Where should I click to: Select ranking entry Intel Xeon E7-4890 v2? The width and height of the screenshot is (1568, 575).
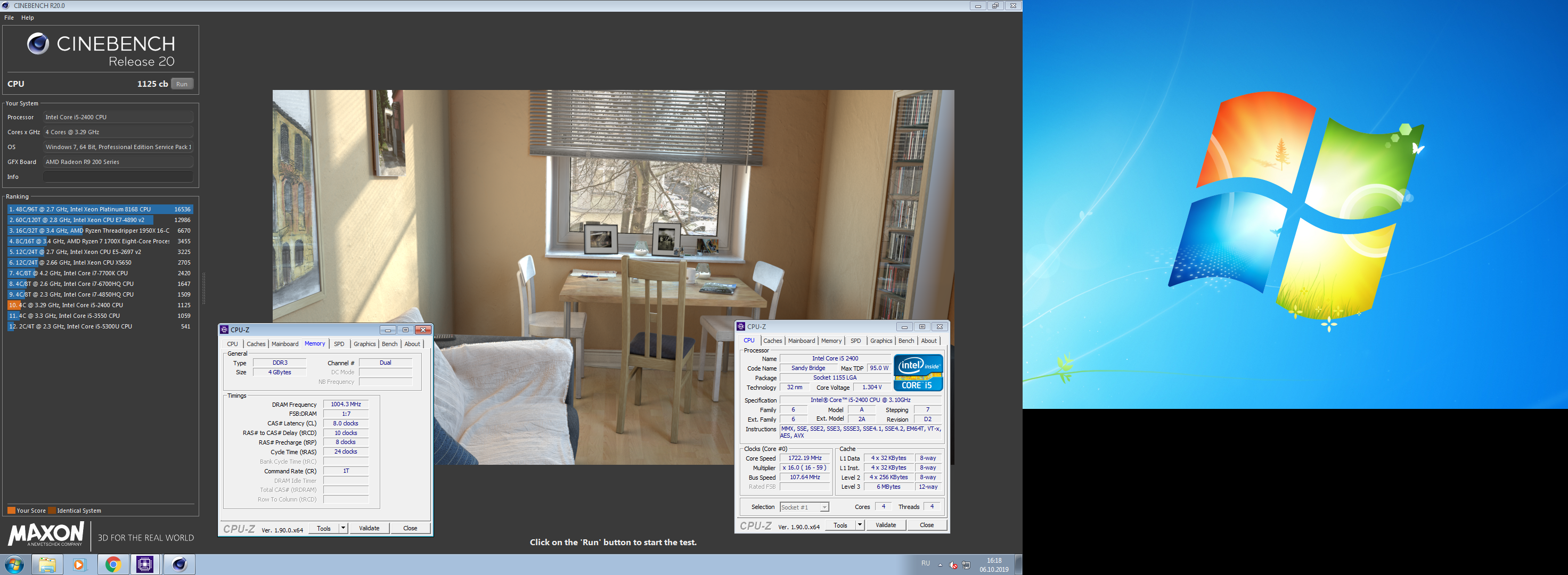[x=100, y=220]
